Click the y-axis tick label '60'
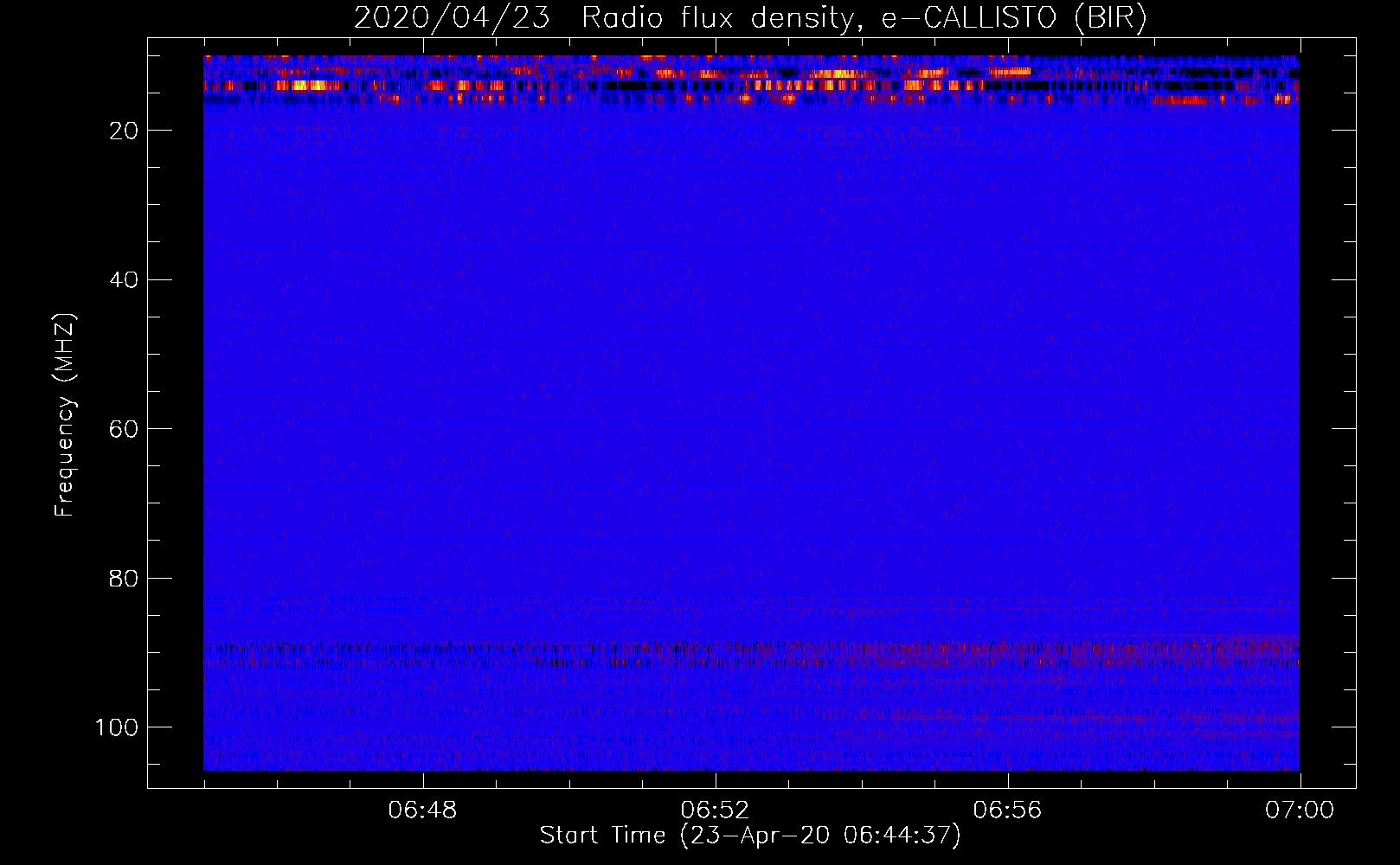 [124, 429]
